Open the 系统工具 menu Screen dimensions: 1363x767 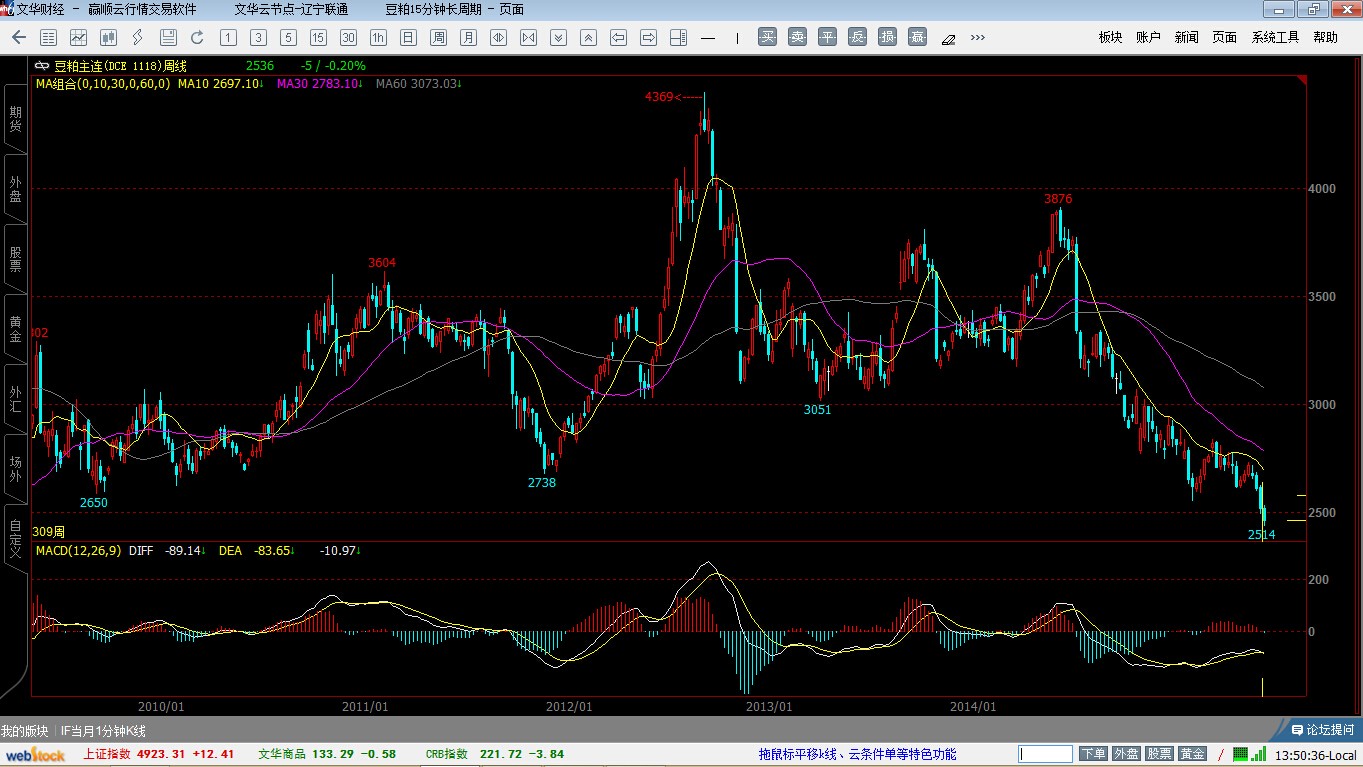pyautogui.click(x=1275, y=37)
